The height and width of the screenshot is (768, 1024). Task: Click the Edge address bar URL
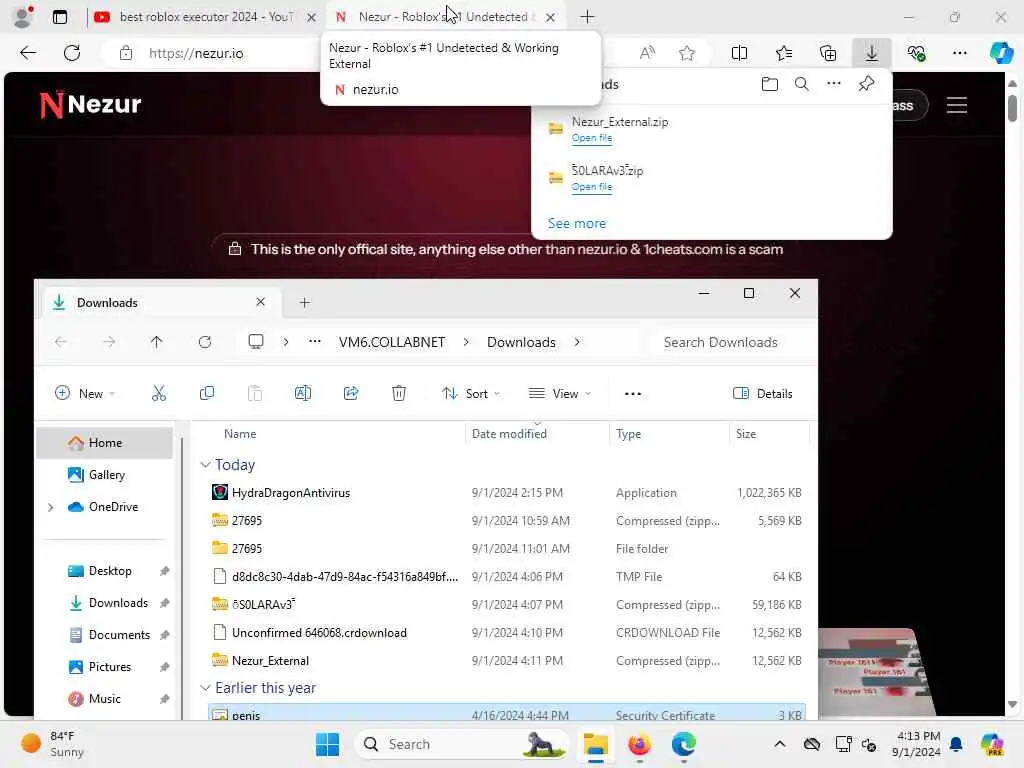click(x=196, y=54)
